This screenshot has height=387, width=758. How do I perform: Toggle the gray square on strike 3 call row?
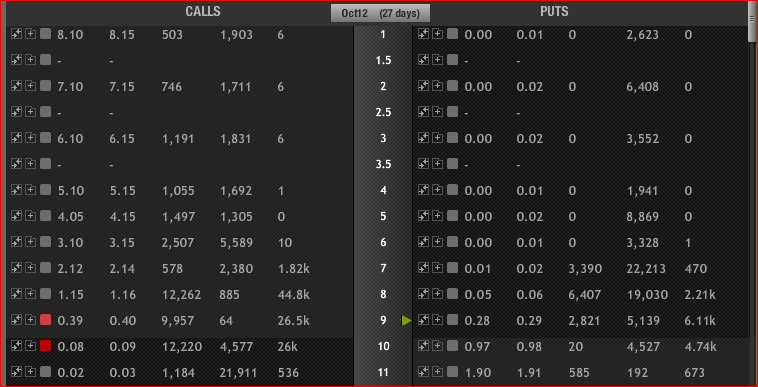45,138
